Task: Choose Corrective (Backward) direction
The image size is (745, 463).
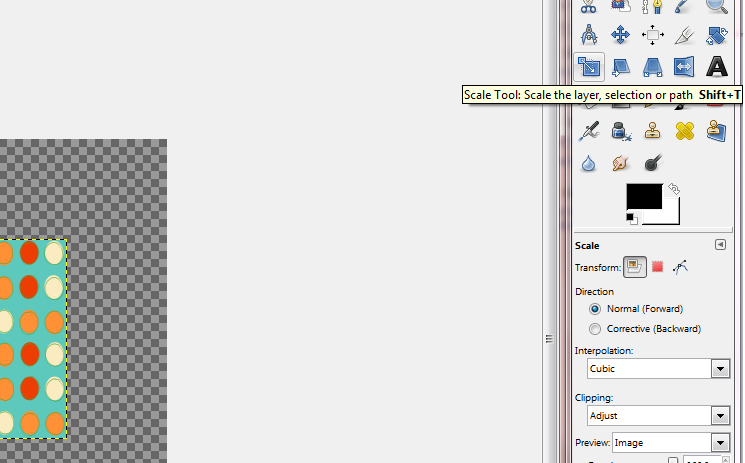Action: [594, 329]
